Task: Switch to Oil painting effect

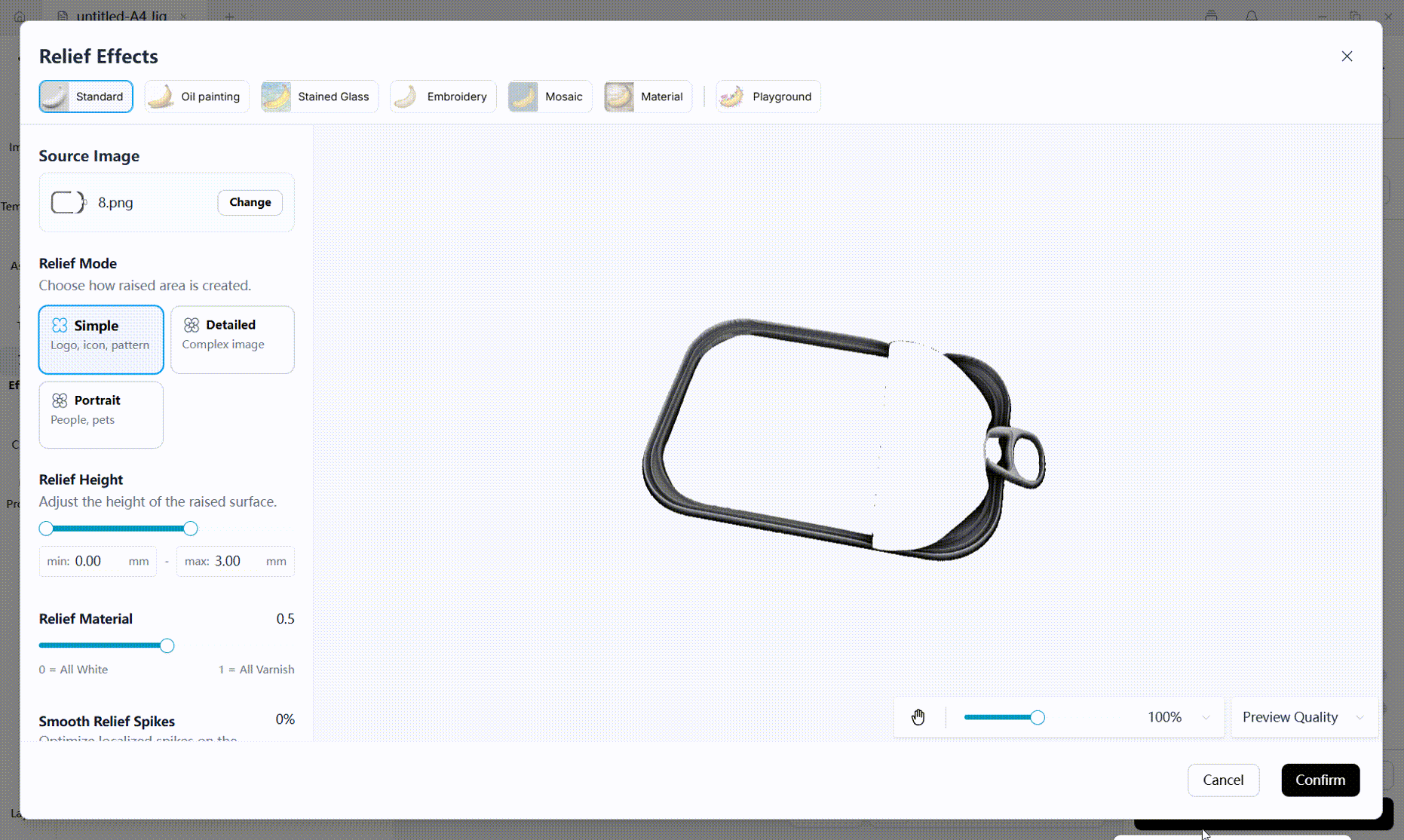Action: (196, 97)
